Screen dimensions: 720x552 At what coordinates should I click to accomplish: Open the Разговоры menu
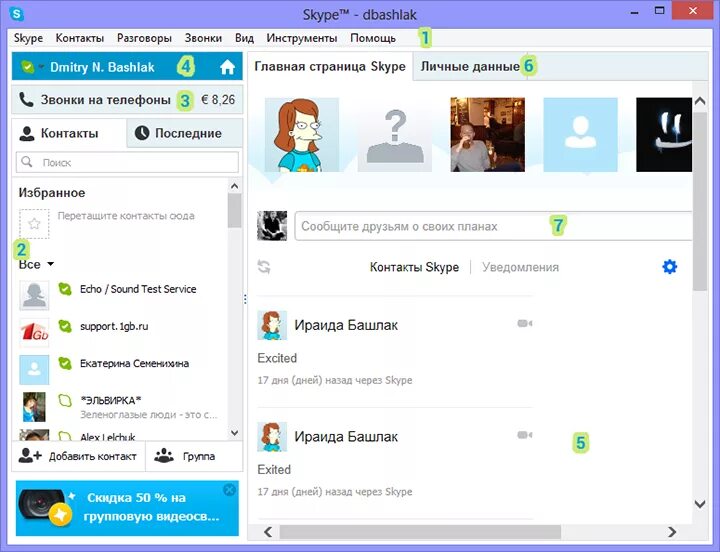144,38
